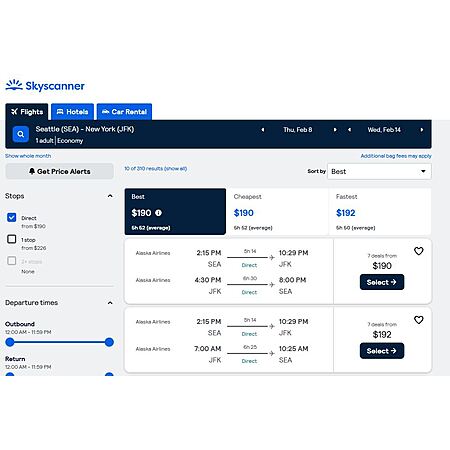This screenshot has width=450, height=450.
Task: Open the Skyscanner logo home link
Action: [45, 86]
